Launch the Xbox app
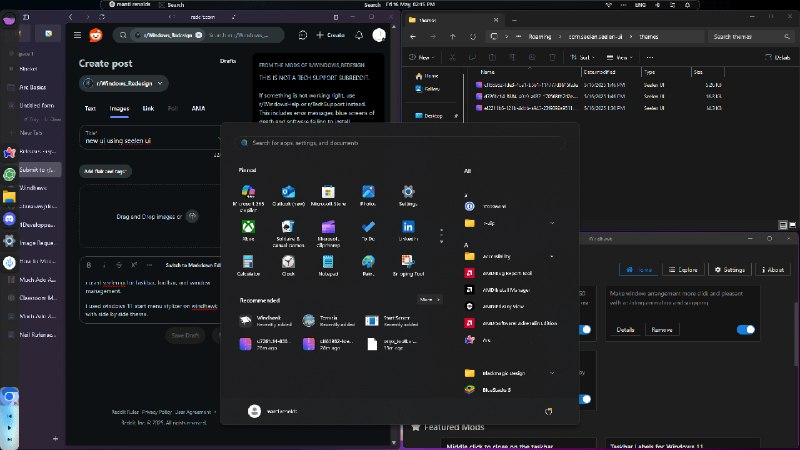Viewport: 800px width, 450px height. coord(248,230)
